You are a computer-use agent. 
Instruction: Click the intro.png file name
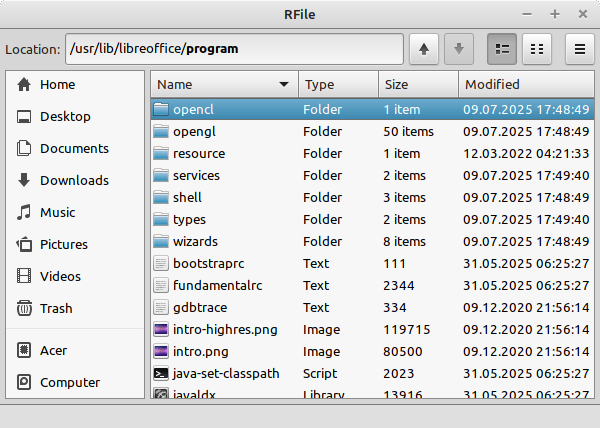tap(201, 352)
